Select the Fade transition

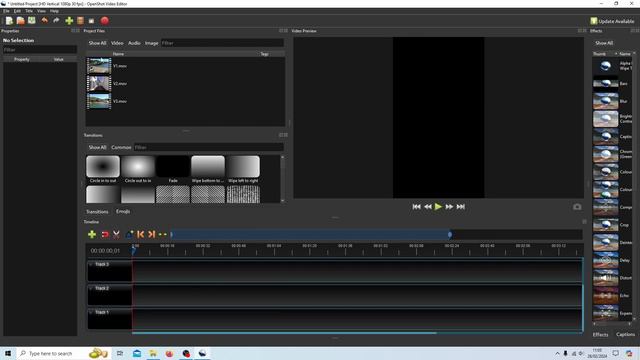pyautogui.click(x=173, y=167)
